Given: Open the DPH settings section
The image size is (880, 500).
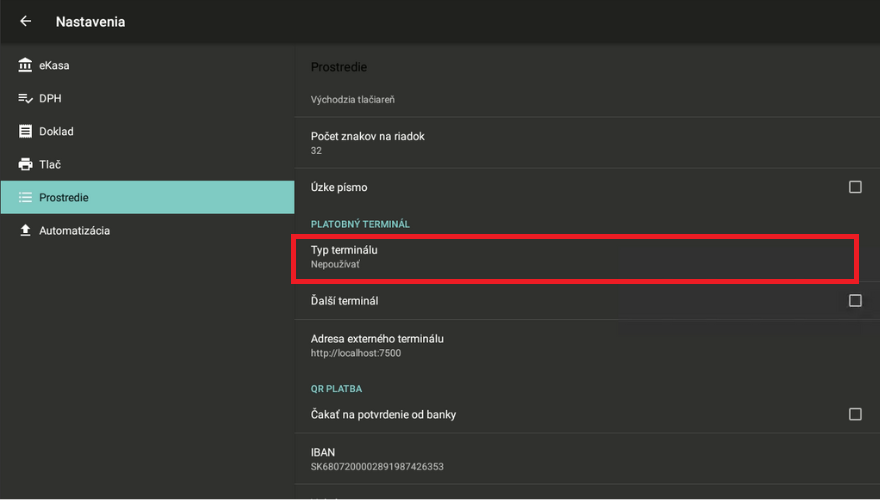Looking at the screenshot, I should point(50,98).
